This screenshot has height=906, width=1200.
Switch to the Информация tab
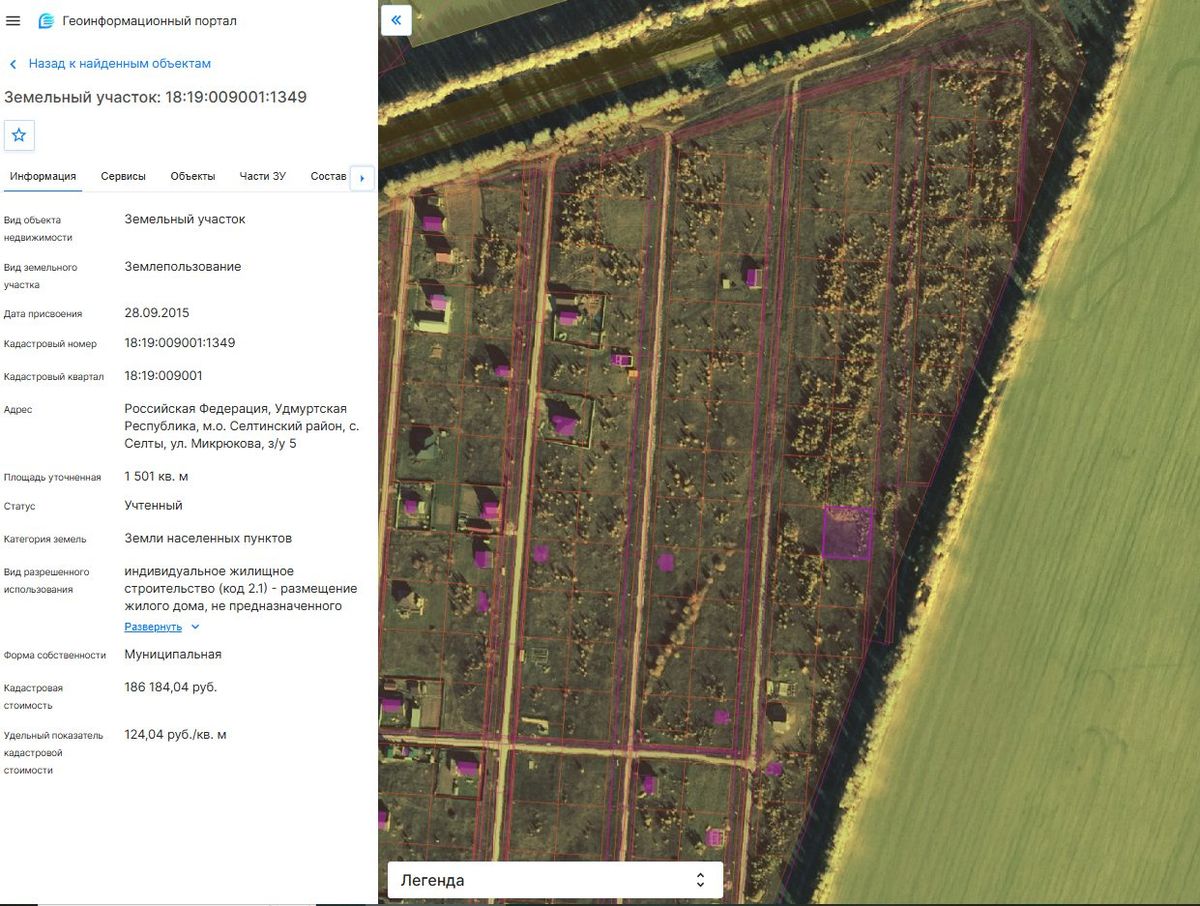43,176
